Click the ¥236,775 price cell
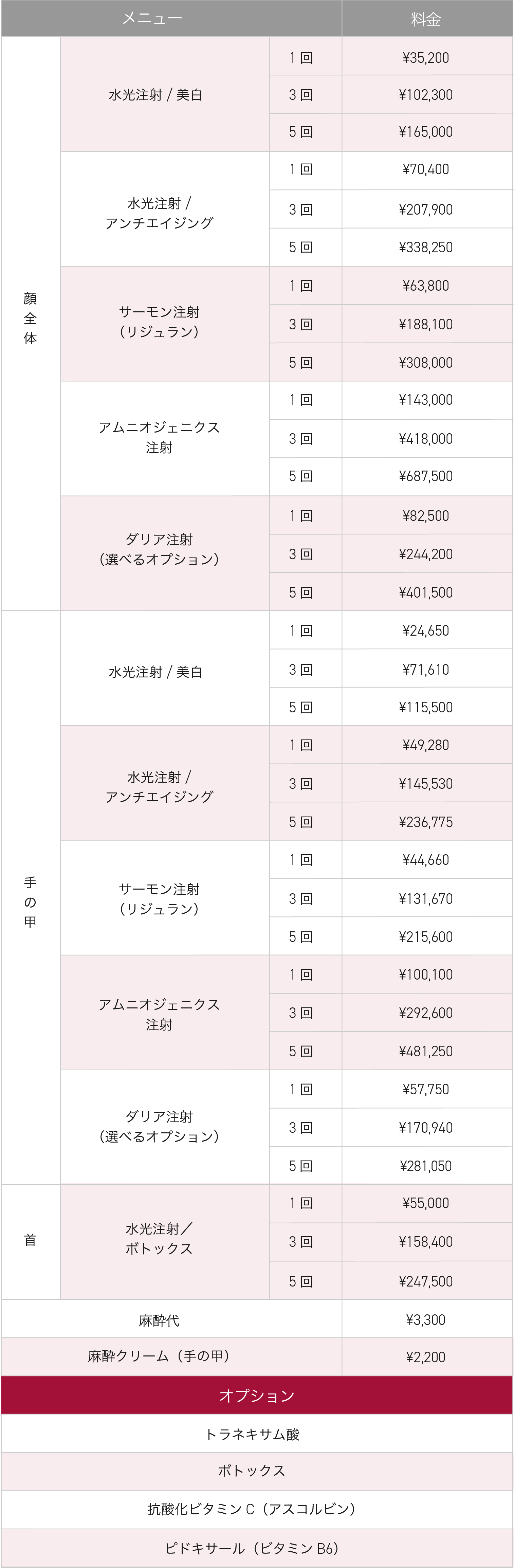Image resolution: width=514 pixels, height=1568 pixels. [x=427, y=821]
